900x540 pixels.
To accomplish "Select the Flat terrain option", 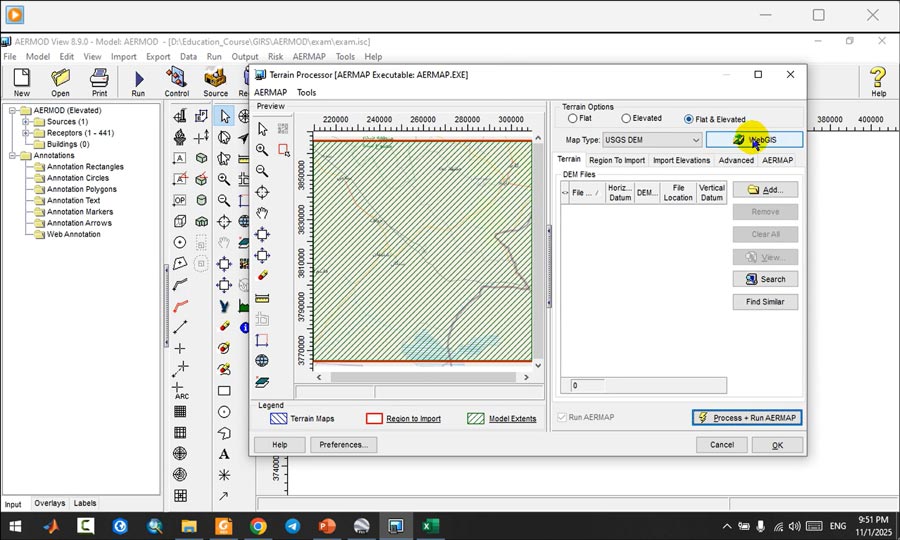I will click(573, 119).
